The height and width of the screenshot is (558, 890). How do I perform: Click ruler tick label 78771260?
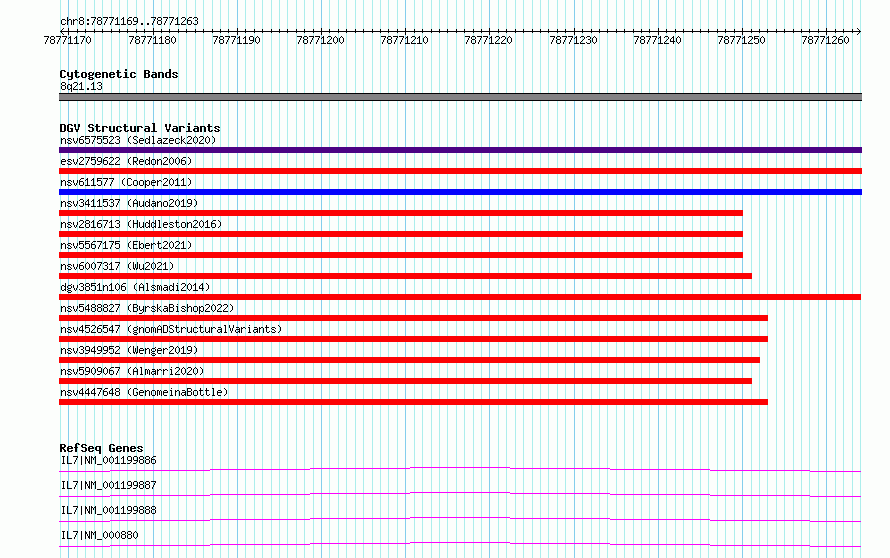pyautogui.click(x=825, y=40)
